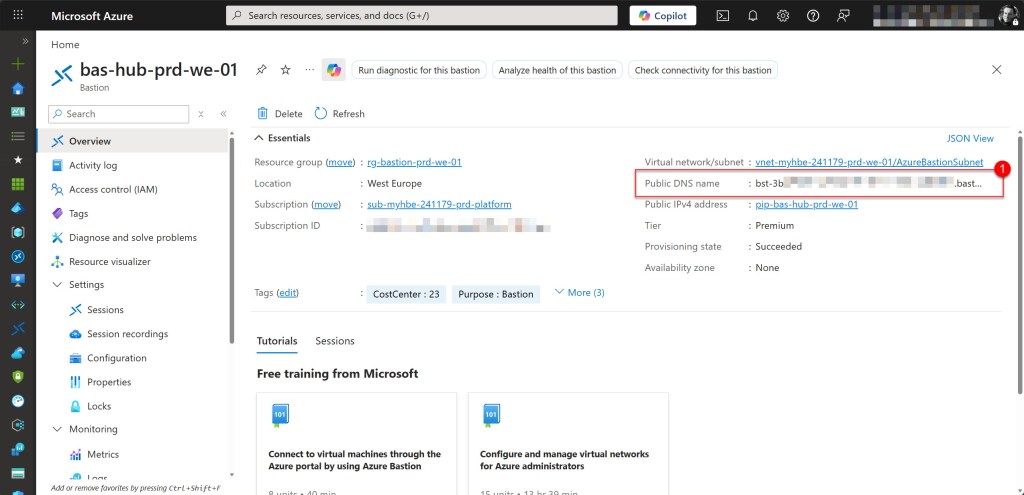Viewport: 1024px width, 495px height.
Task: Close the bastion blade with X
Action: click(x=996, y=70)
